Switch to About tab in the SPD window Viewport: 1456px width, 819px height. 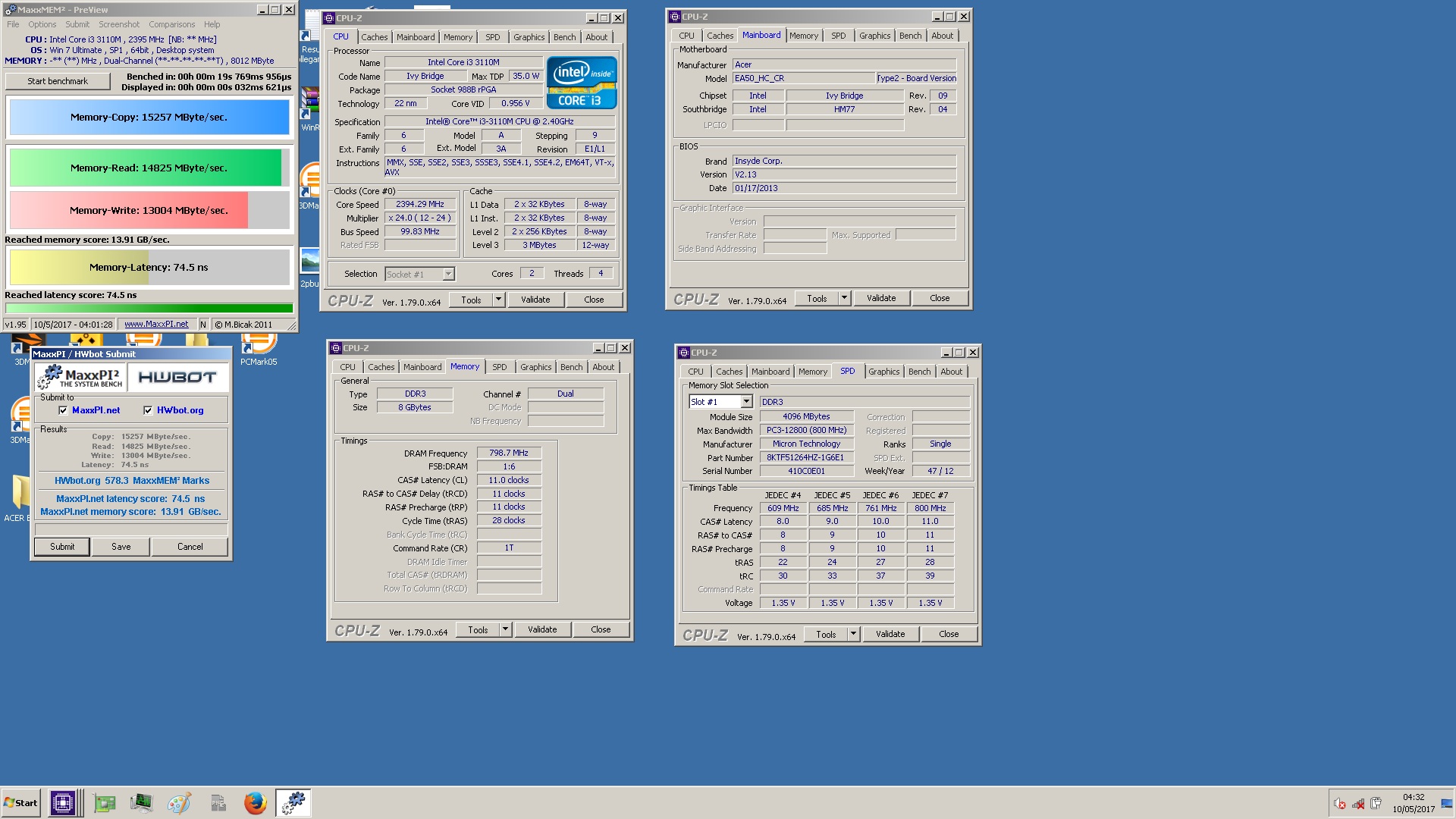click(952, 372)
